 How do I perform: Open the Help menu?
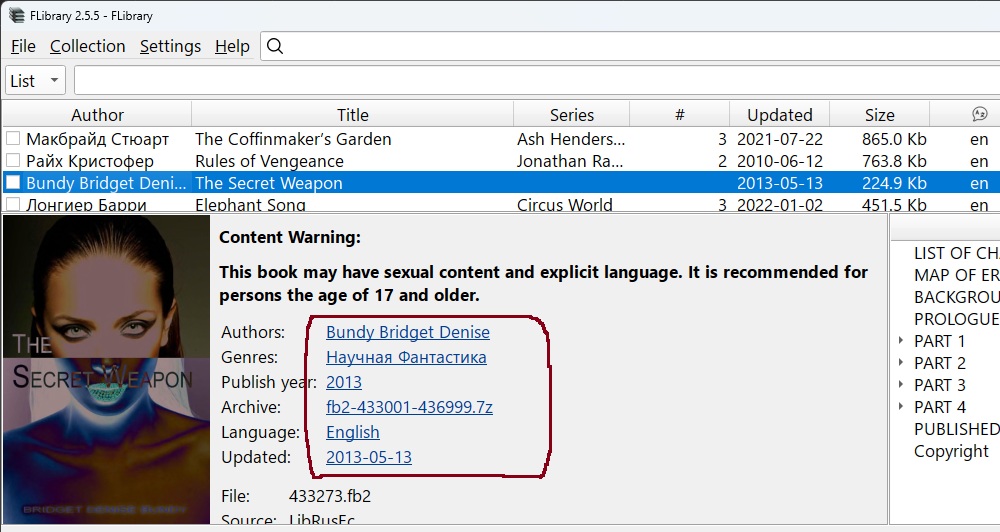coord(232,47)
